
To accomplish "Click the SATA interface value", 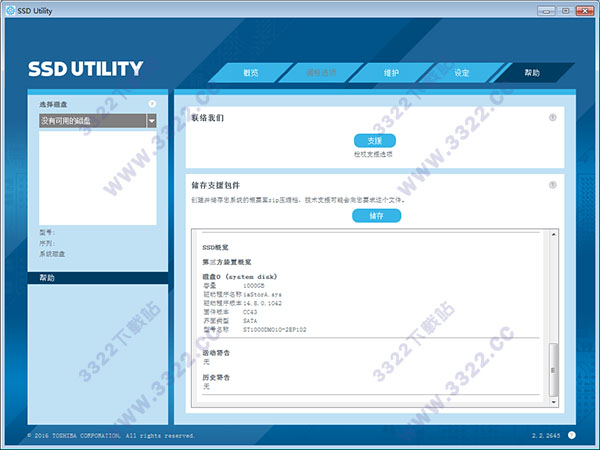I will (x=250, y=321).
